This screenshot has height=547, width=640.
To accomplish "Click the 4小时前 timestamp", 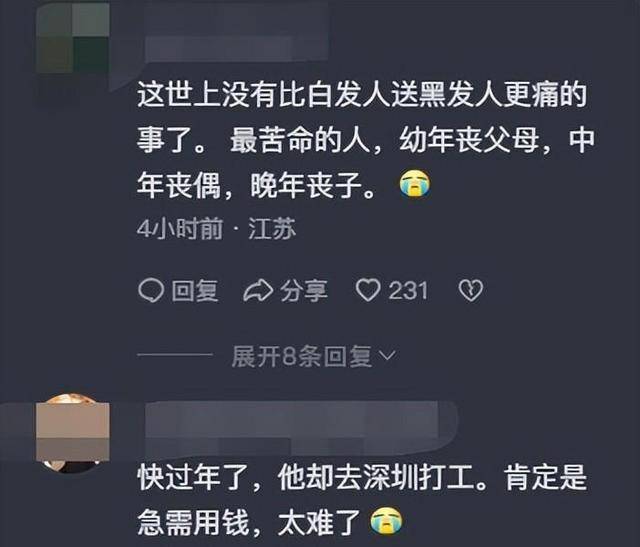I will click(x=180, y=229).
